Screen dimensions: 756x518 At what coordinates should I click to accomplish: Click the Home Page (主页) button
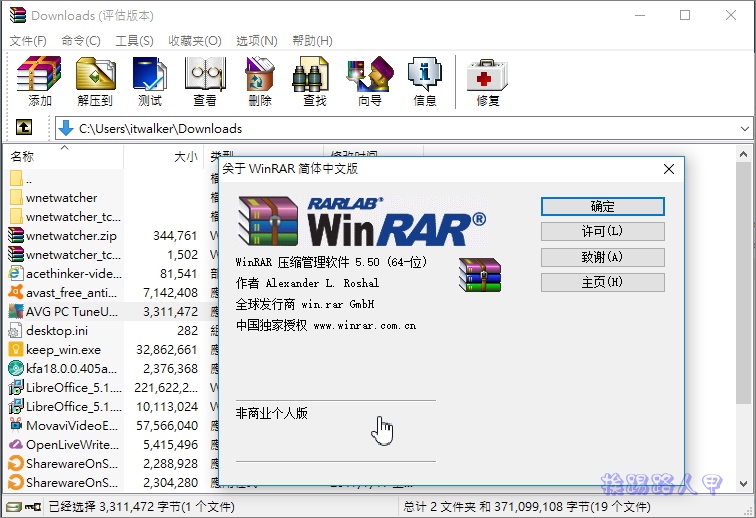[603, 282]
